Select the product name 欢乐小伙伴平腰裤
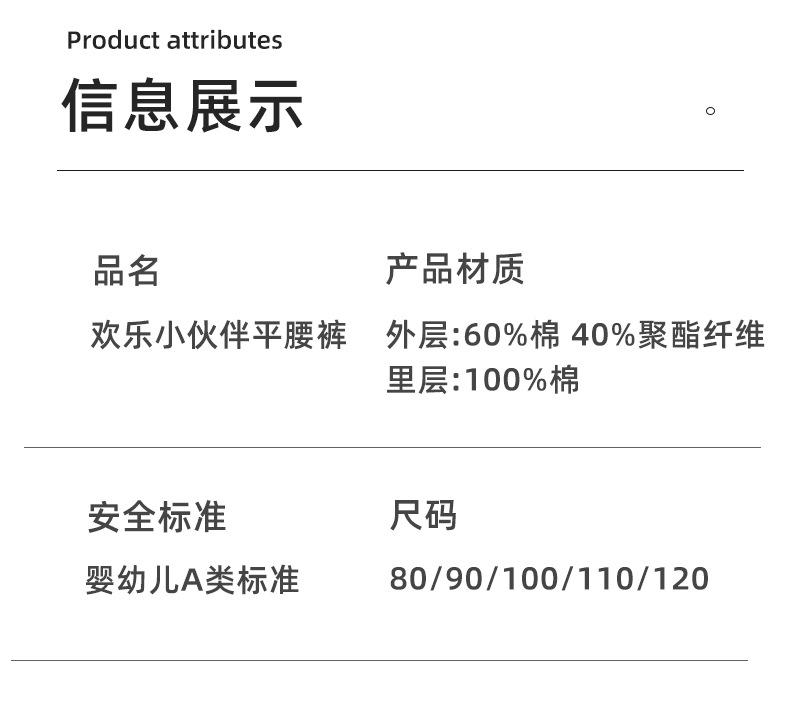Image resolution: width=790 pixels, height=701 pixels. (219, 335)
